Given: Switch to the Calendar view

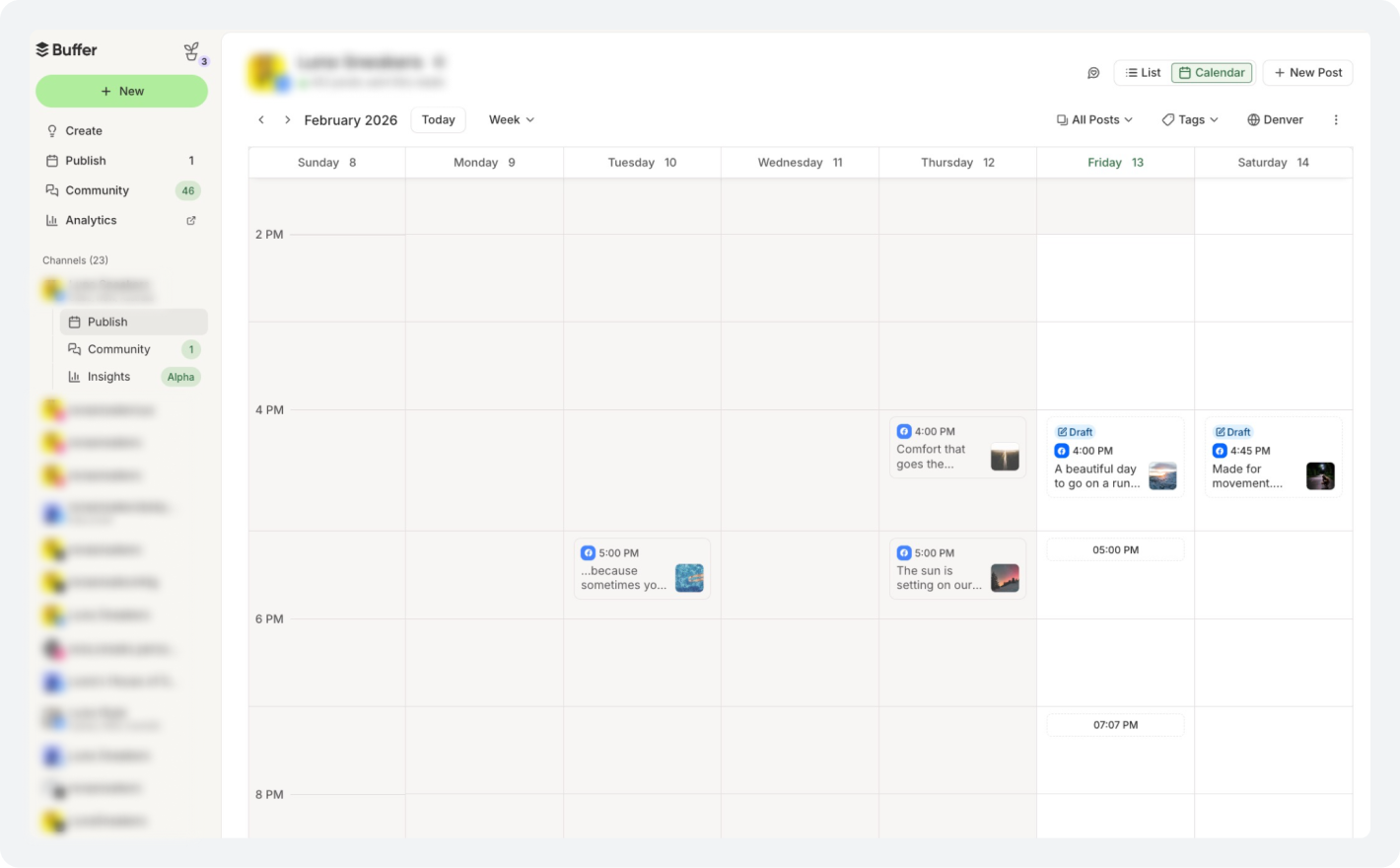Looking at the screenshot, I should [x=1212, y=73].
